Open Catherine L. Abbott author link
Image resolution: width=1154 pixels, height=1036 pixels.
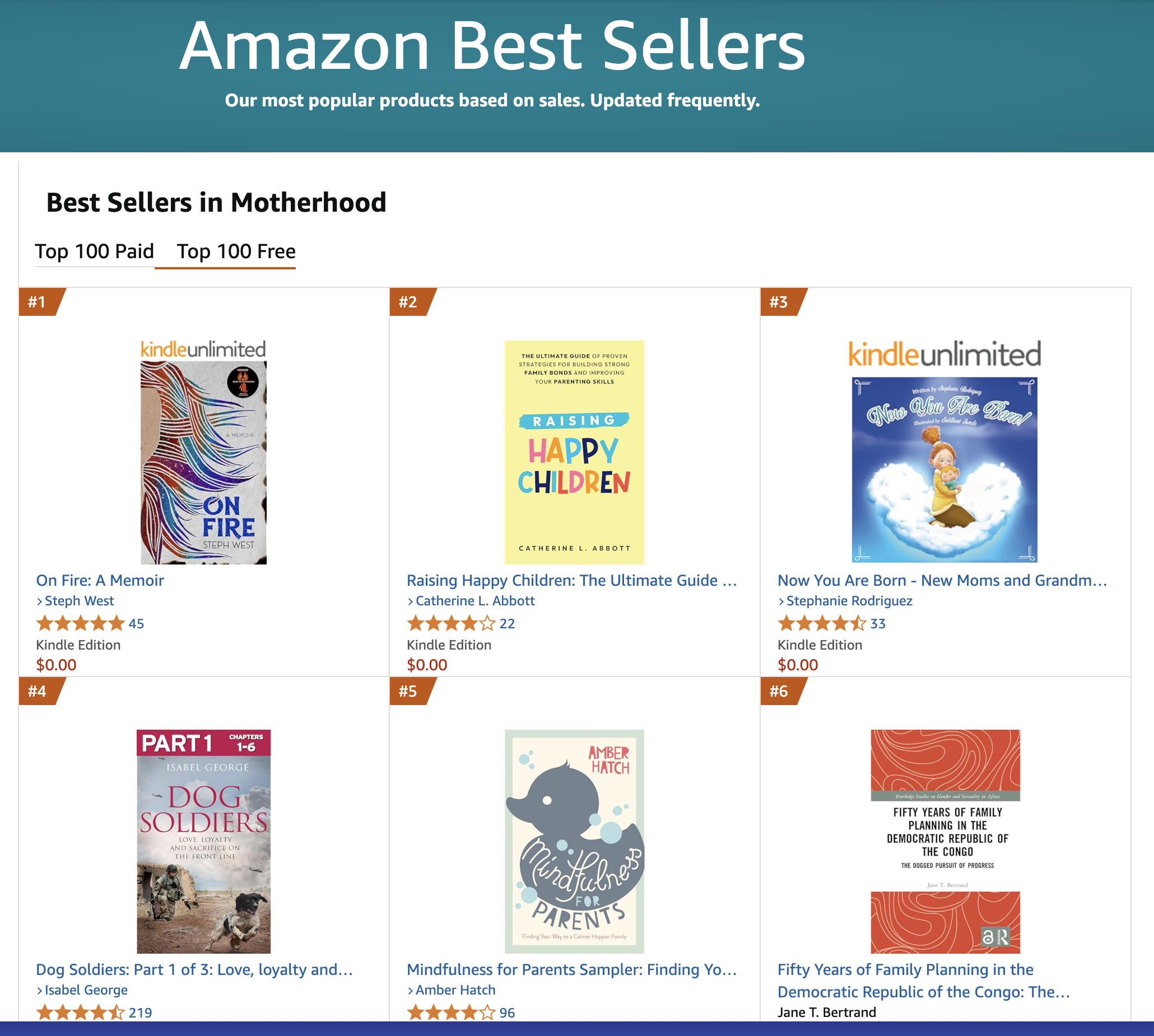[x=475, y=601]
